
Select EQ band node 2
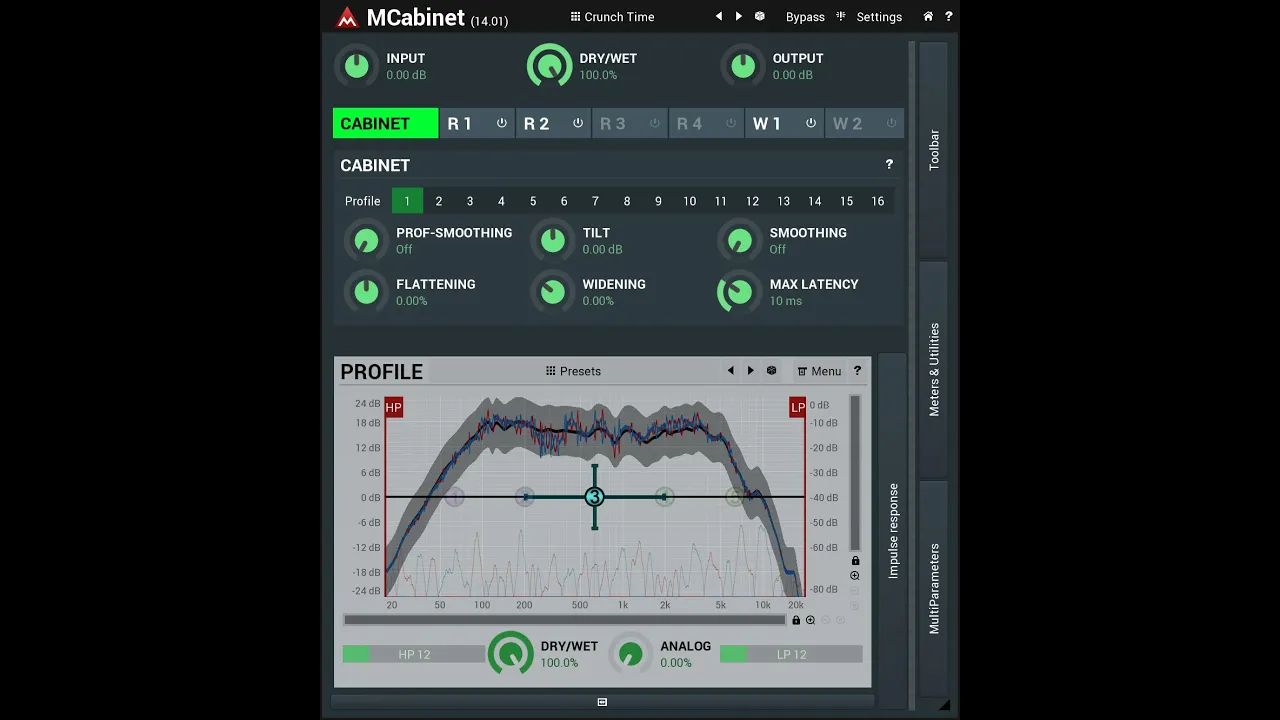tap(525, 497)
